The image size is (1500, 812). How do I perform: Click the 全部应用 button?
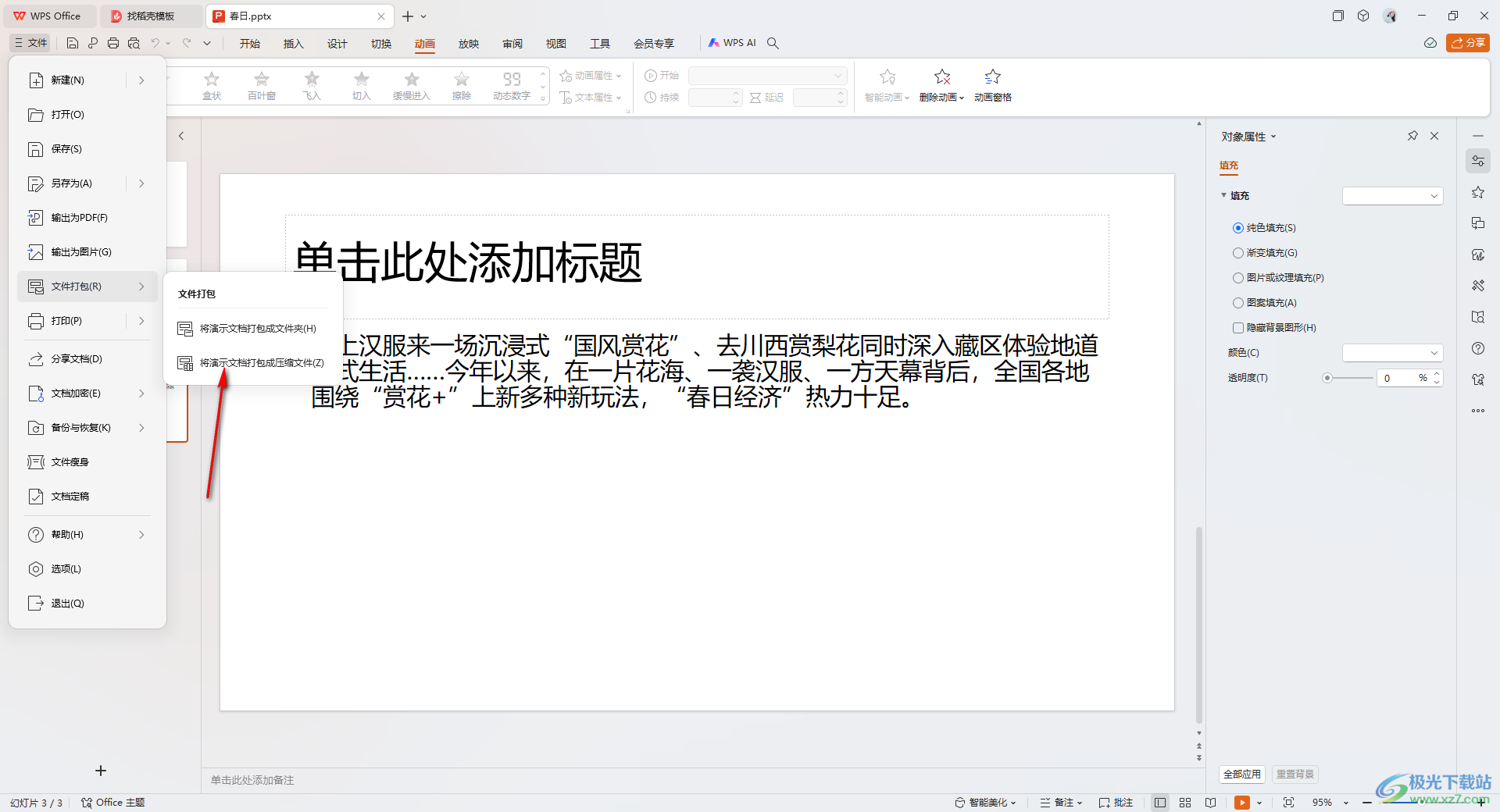(x=1241, y=775)
